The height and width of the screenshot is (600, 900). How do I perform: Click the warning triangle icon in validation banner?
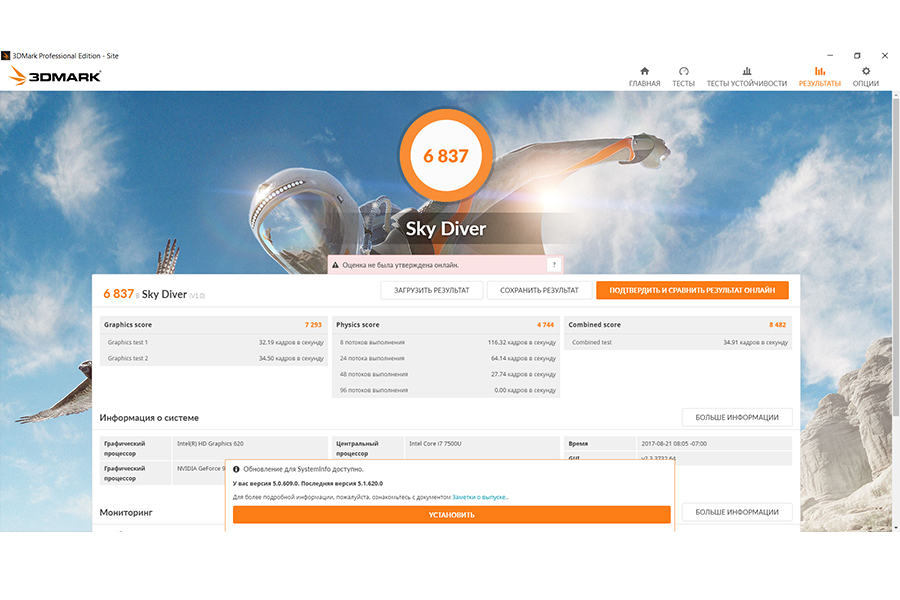tap(335, 265)
